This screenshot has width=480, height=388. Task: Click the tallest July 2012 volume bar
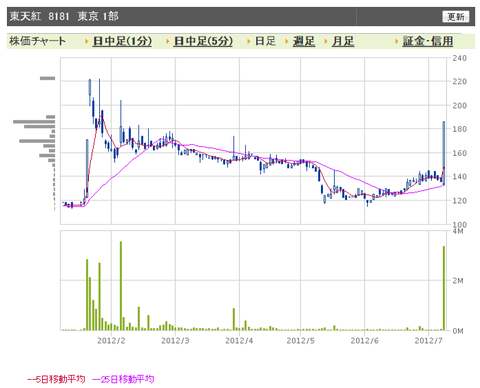click(444, 288)
